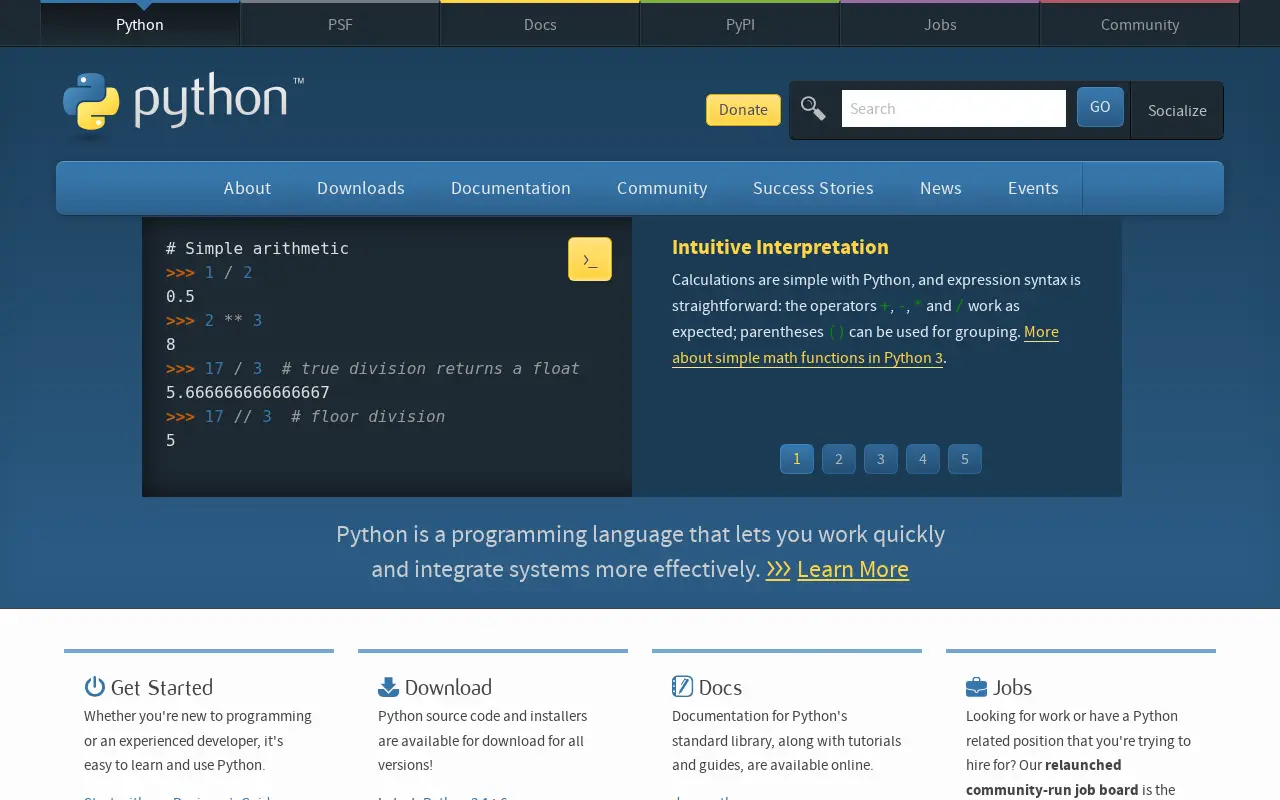
Task: Select the Community top tab
Action: [1140, 24]
